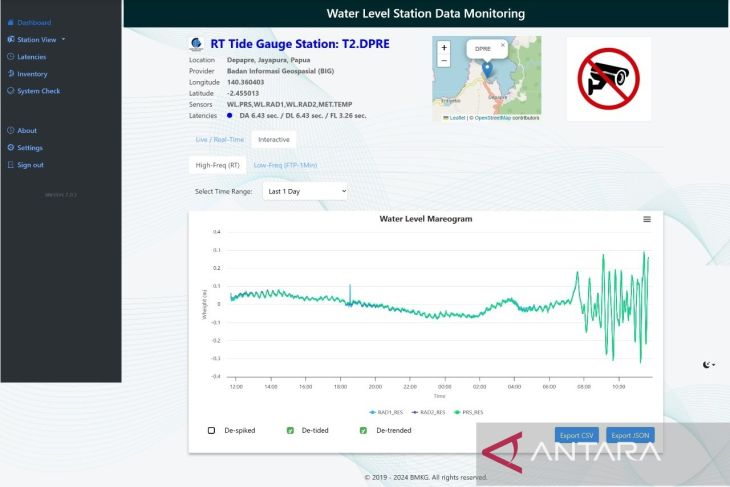Click the Water Level Mareogram chart title
730x487 pixels.
click(x=426, y=219)
